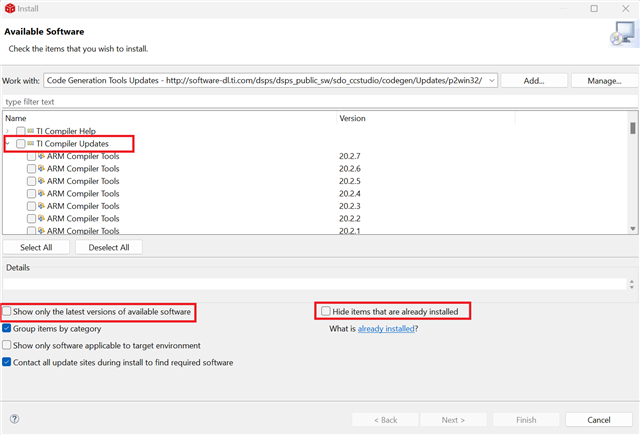Open the Work with site dropdown
The height and width of the screenshot is (435, 640).
[x=491, y=80]
